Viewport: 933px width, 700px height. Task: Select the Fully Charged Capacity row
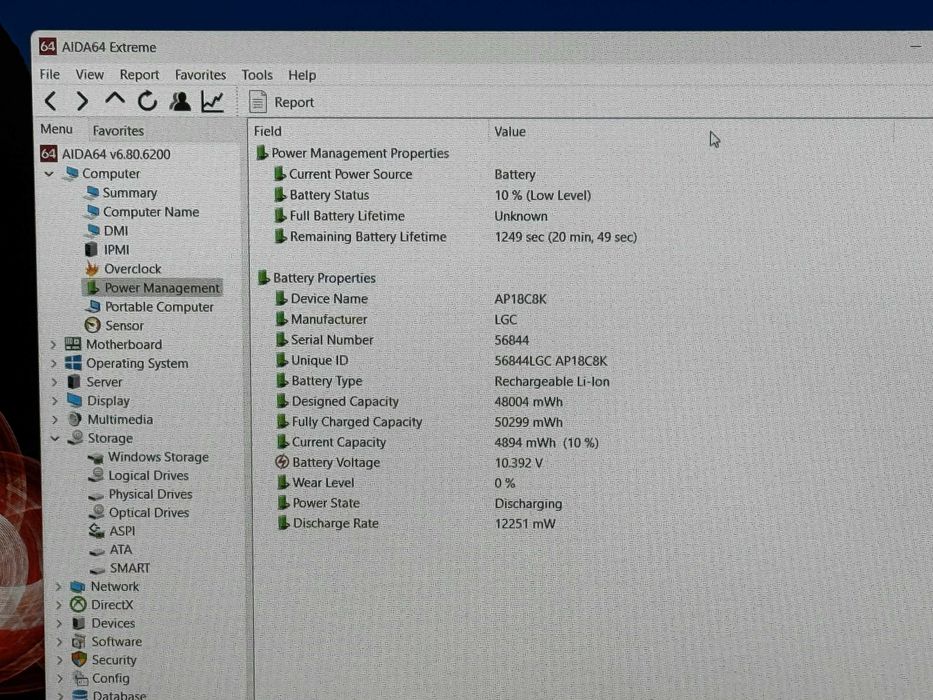[419, 422]
